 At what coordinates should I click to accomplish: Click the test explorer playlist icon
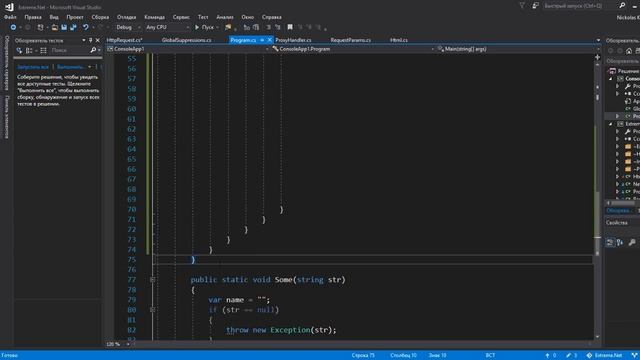click(43, 50)
